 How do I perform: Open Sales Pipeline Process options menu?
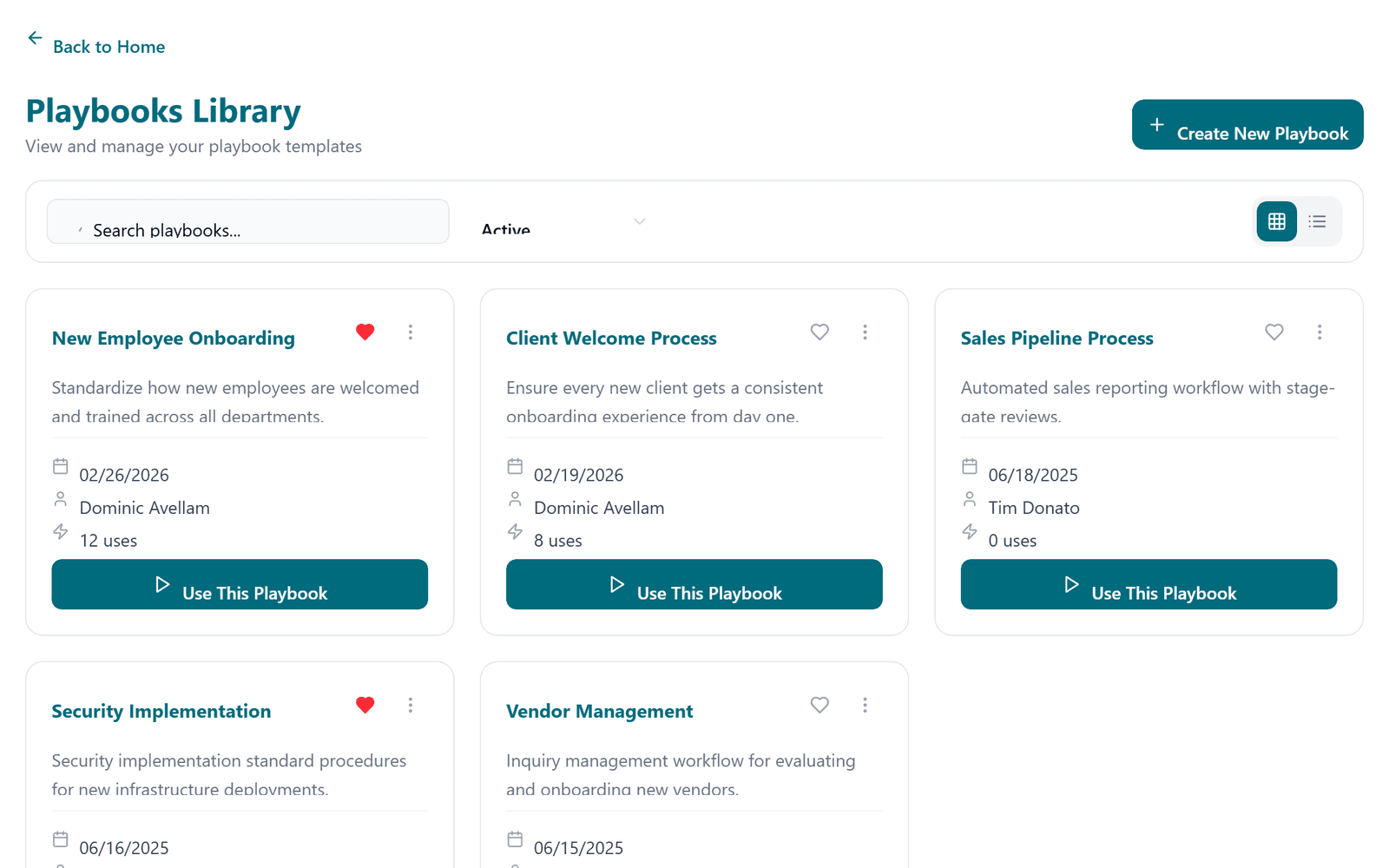(x=1320, y=332)
